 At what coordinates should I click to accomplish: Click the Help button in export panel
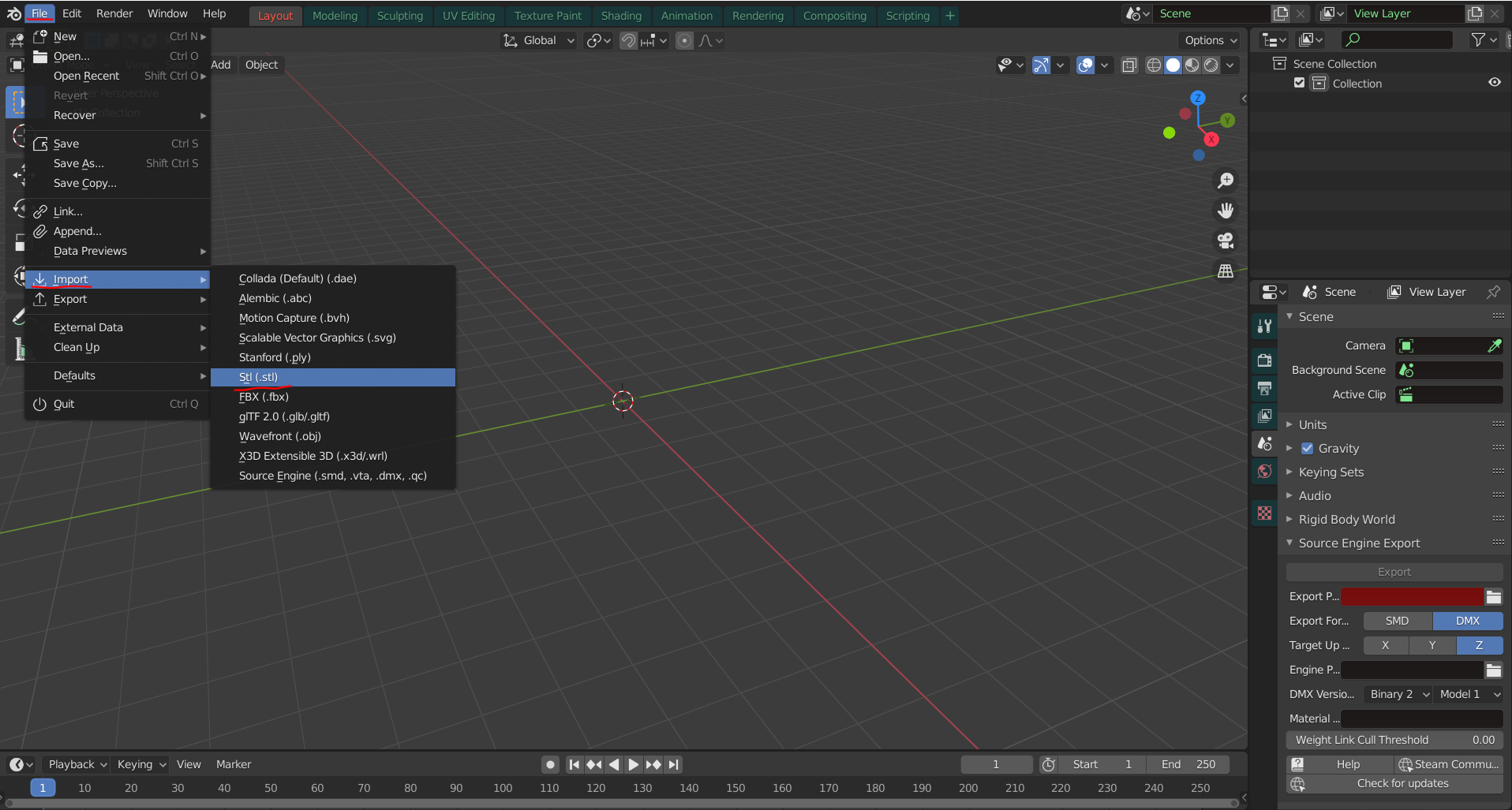point(1340,764)
